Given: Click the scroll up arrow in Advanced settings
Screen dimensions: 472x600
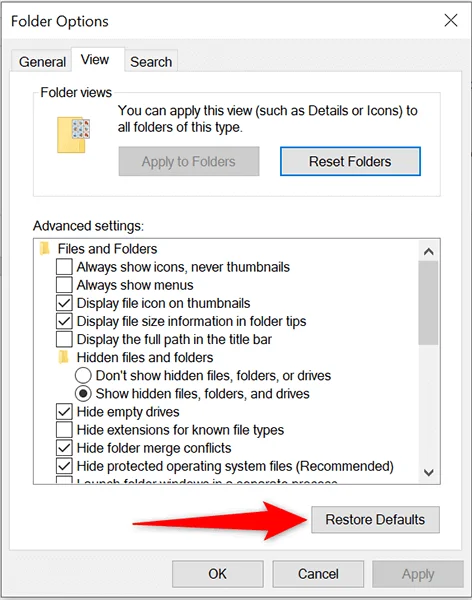Looking at the screenshot, I should [428, 251].
